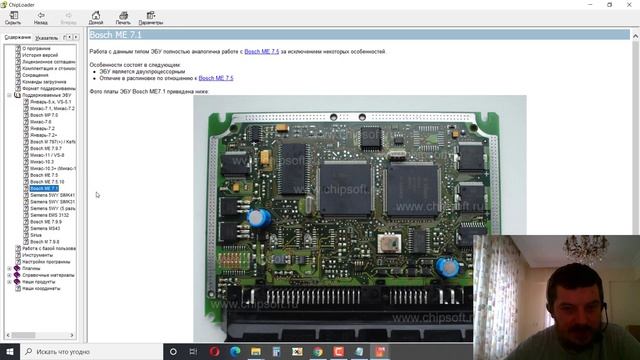This screenshot has width=640, height=360.
Task: Follow the Bosch ME 7.5 link in bullet list
Action: point(216,78)
